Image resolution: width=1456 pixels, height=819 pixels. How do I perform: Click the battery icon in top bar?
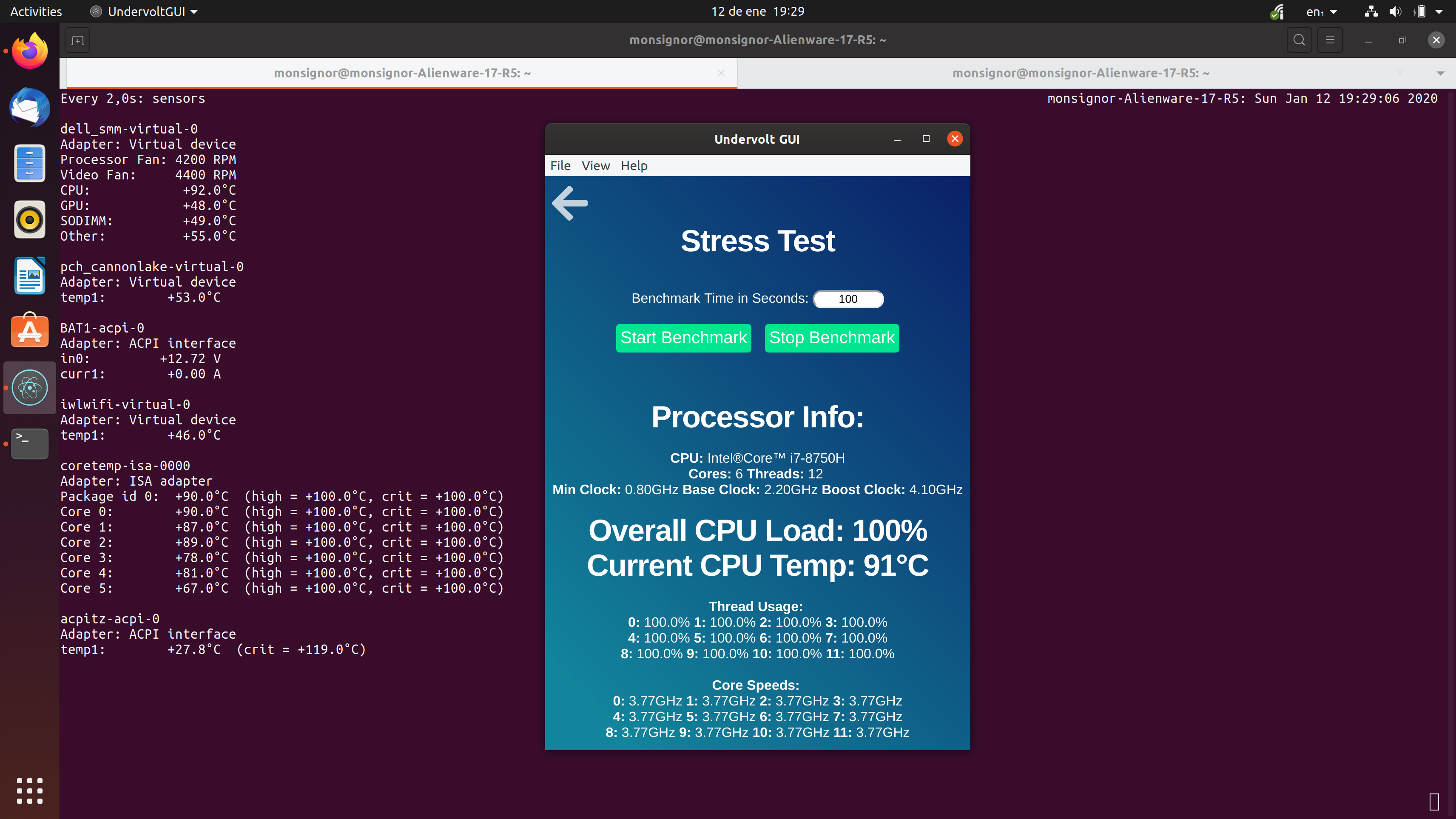point(1420,11)
